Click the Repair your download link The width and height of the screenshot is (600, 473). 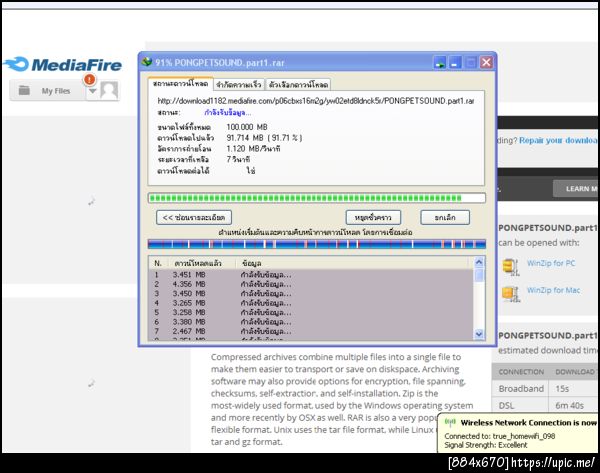pyautogui.click(x=559, y=140)
